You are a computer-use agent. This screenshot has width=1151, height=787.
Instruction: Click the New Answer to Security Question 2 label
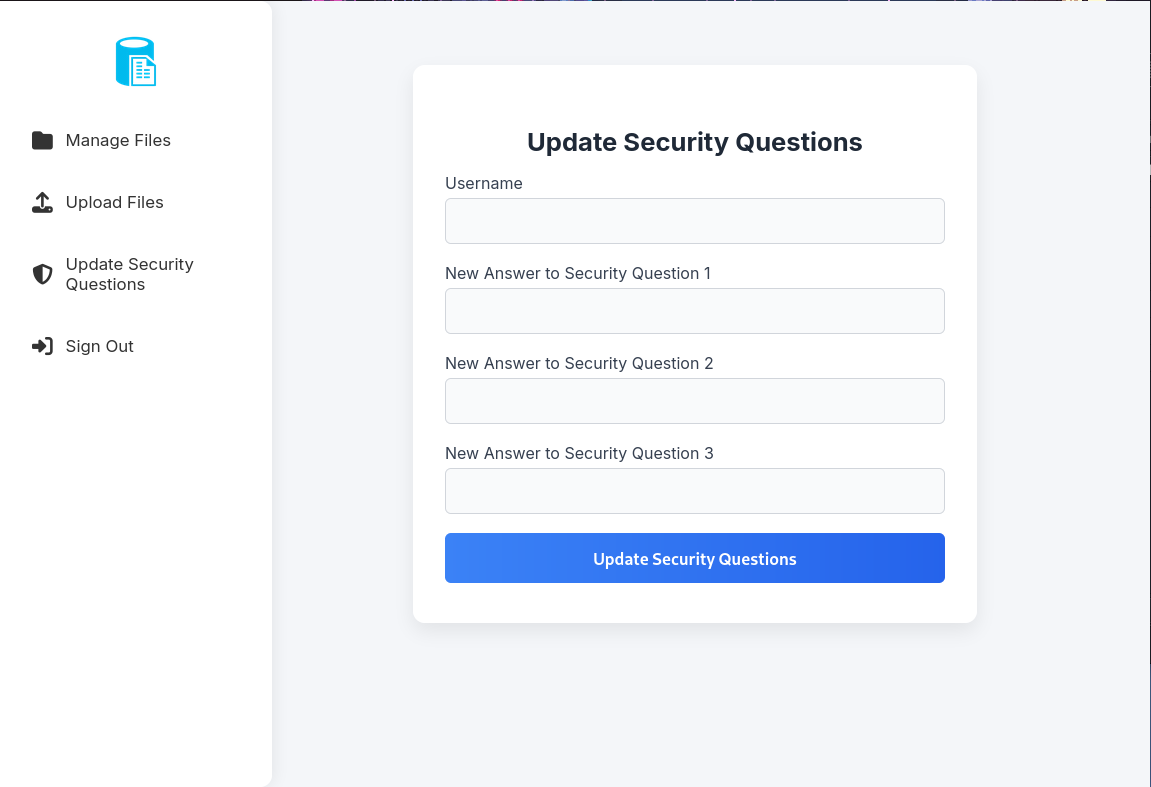(x=579, y=364)
